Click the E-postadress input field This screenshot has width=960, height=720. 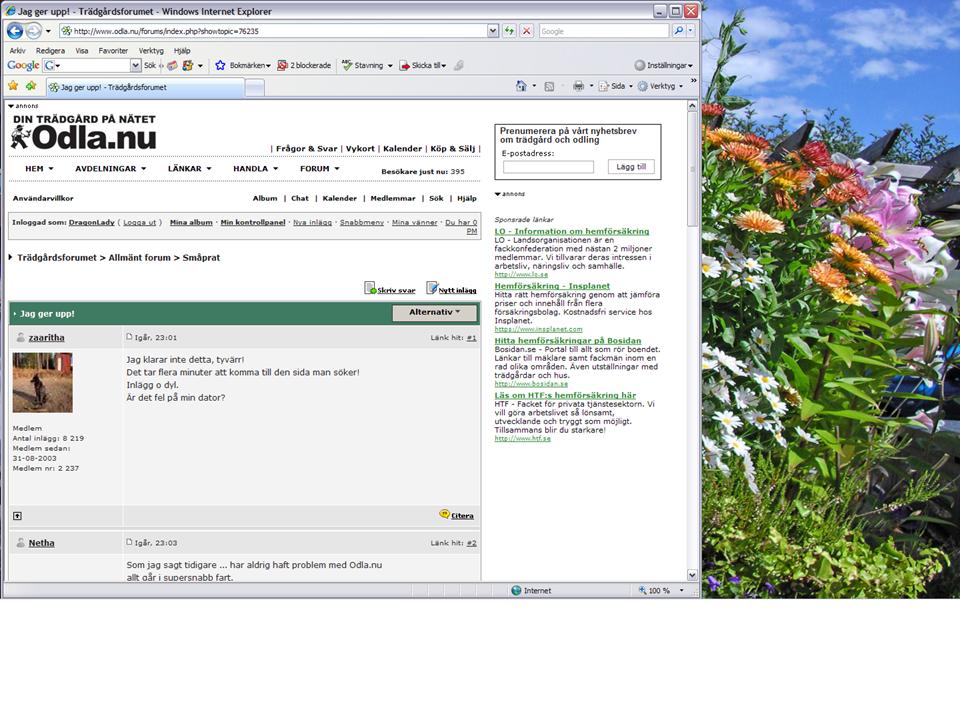(x=548, y=167)
